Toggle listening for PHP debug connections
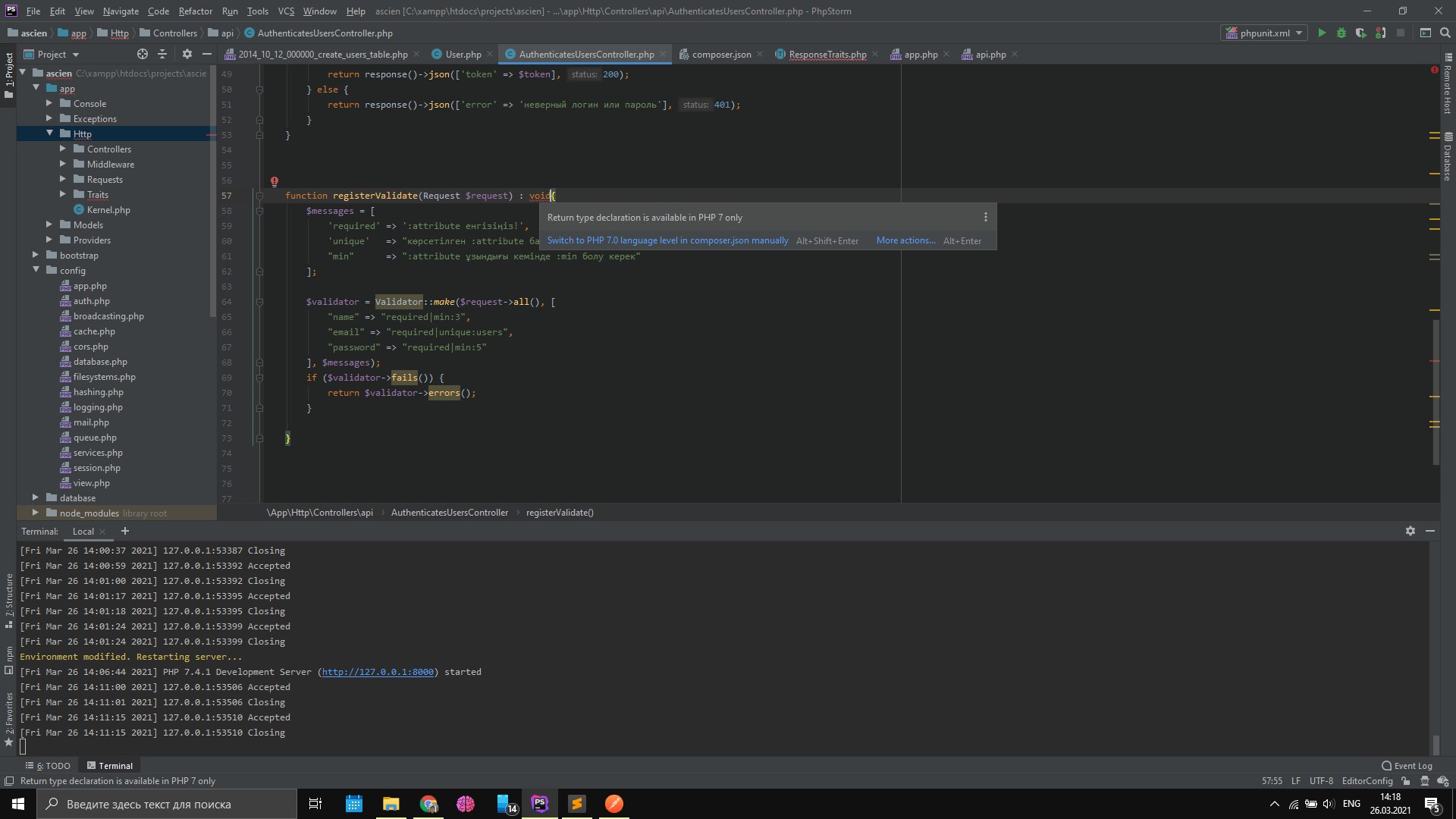 (x=1381, y=33)
